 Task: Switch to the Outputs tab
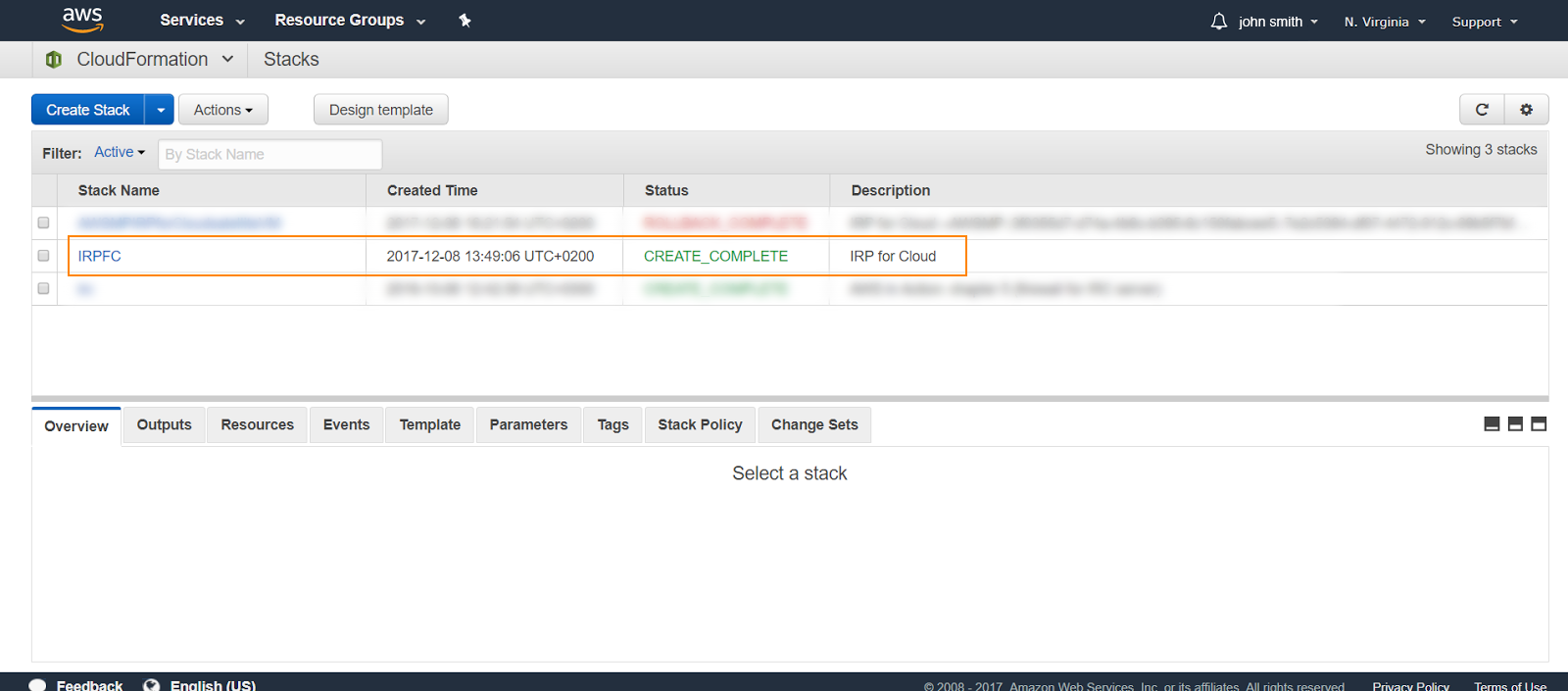[165, 424]
